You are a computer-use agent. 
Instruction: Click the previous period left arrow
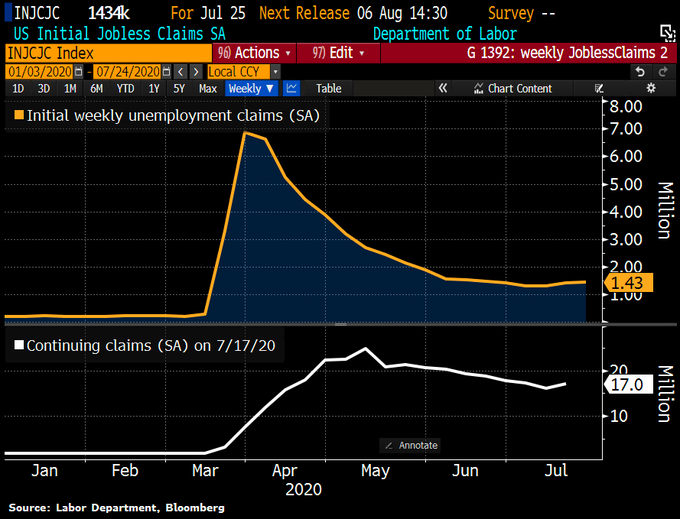click(181, 71)
